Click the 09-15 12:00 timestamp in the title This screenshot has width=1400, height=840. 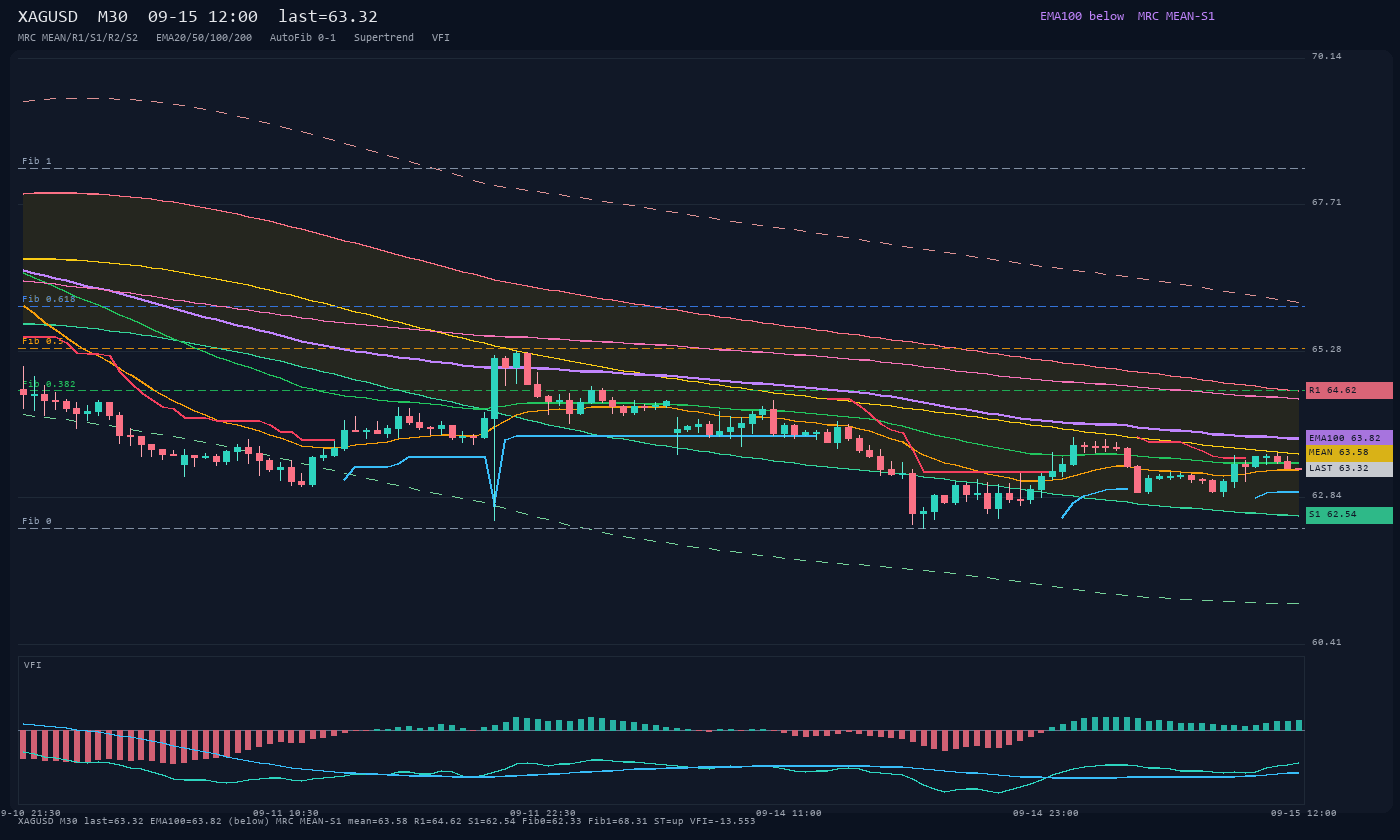coord(203,17)
